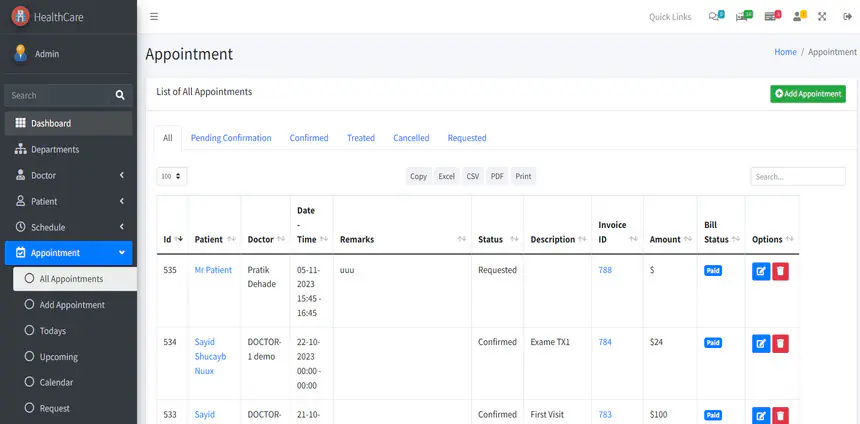
Task: Open Departments in the sidebar
Action: tap(69, 149)
